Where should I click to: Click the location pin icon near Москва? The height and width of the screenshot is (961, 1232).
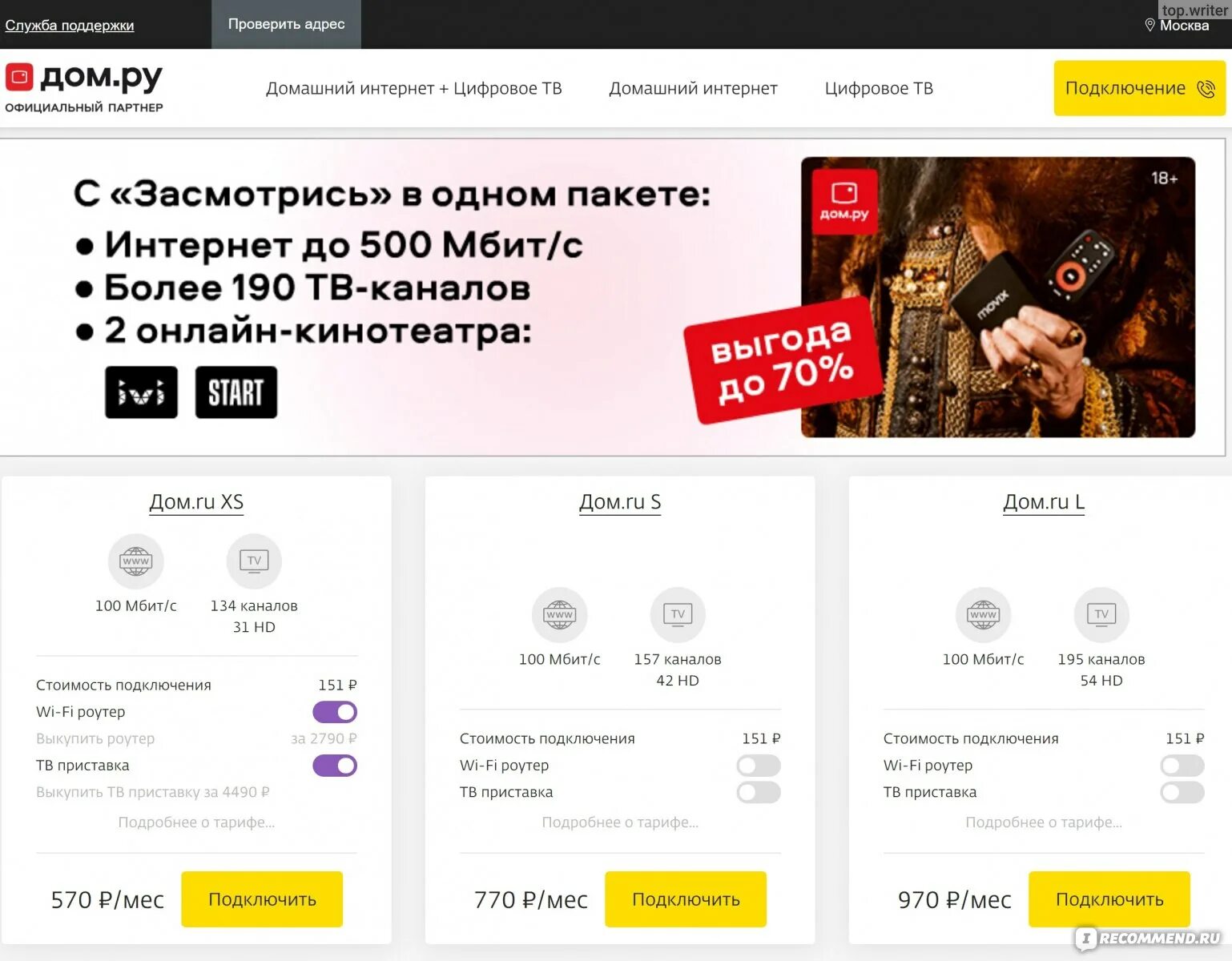tap(1149, 25)
